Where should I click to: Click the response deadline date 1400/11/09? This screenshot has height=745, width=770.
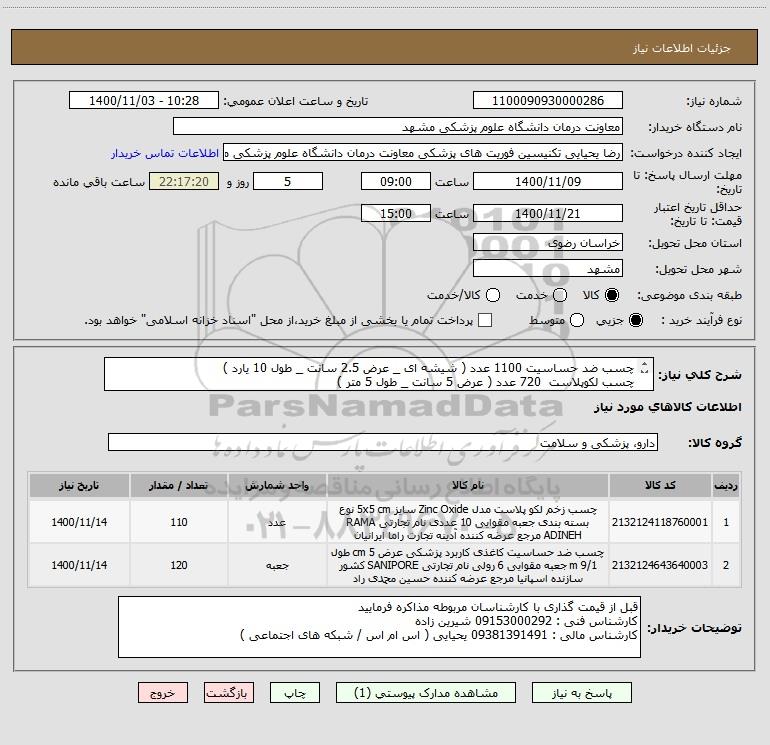tap(548, 181)
